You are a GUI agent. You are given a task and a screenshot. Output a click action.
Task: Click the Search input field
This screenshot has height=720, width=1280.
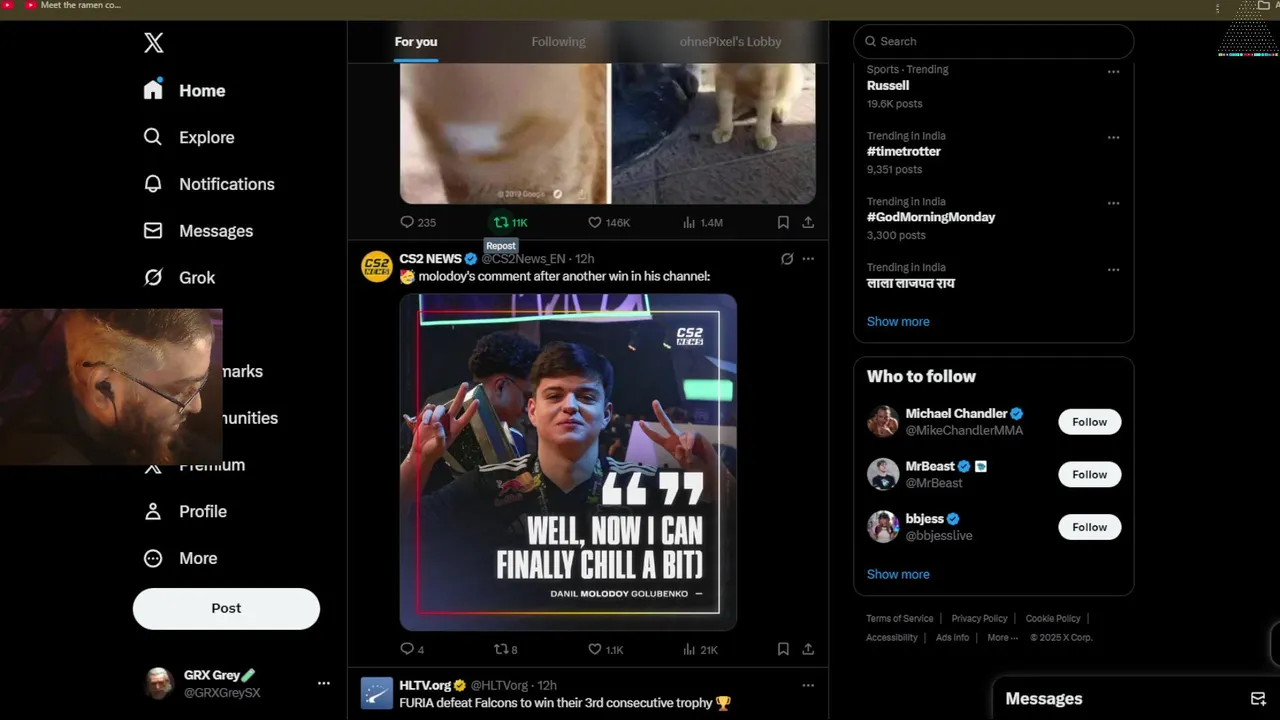[993, 41]
